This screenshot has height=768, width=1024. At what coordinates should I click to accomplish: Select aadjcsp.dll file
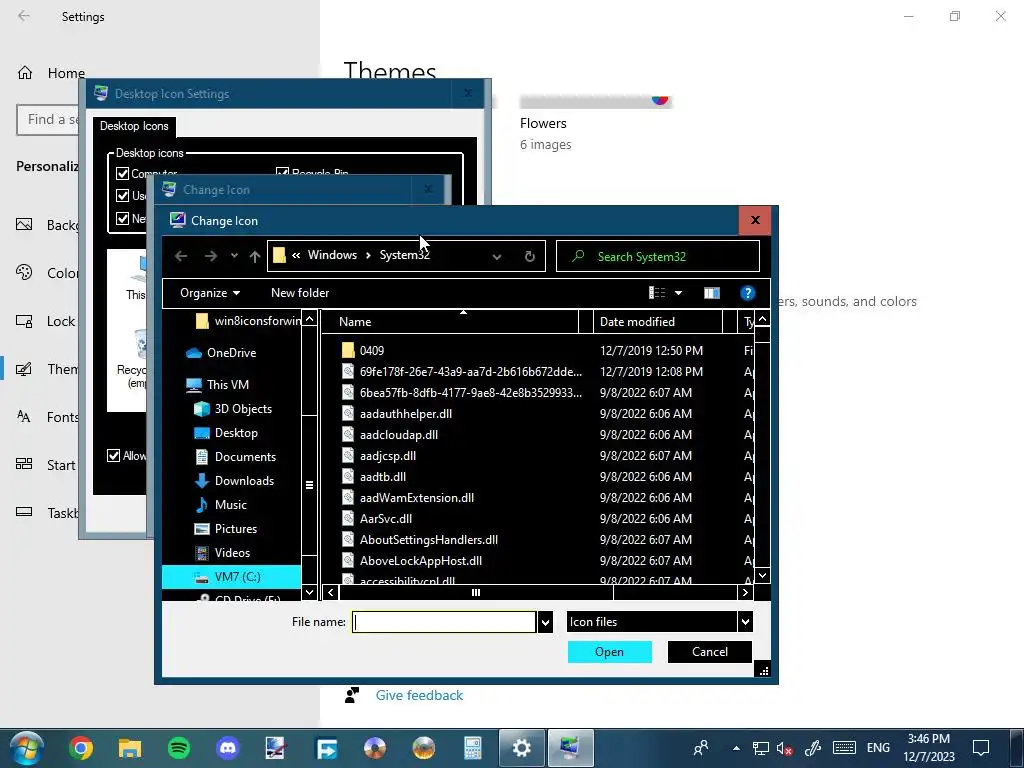point(387,455)
